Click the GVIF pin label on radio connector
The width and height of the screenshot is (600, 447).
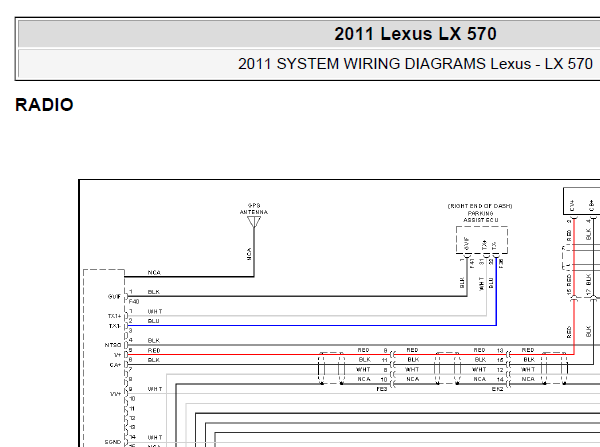point(114,297)
